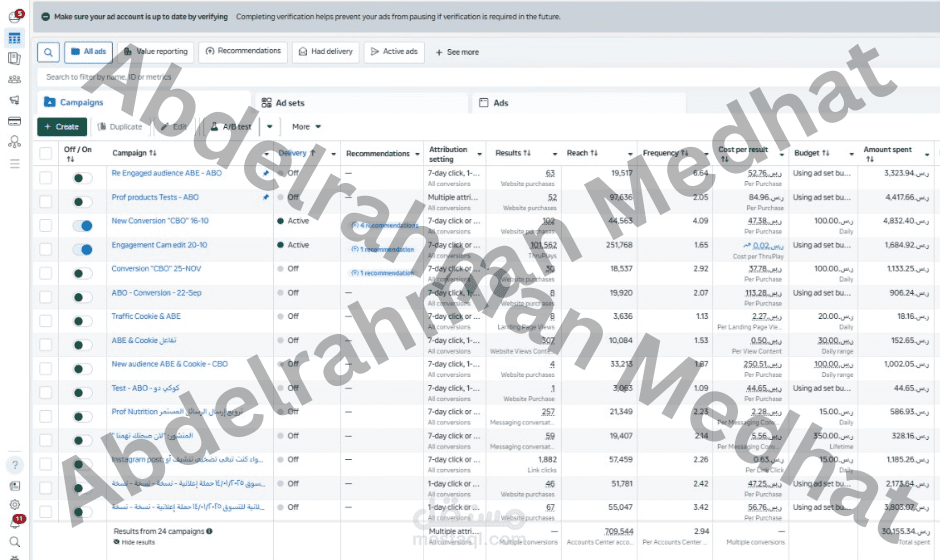Open the Billing card icon in sidebar
This screenshot has height=560, width=940.
click(x=14, y=121)
